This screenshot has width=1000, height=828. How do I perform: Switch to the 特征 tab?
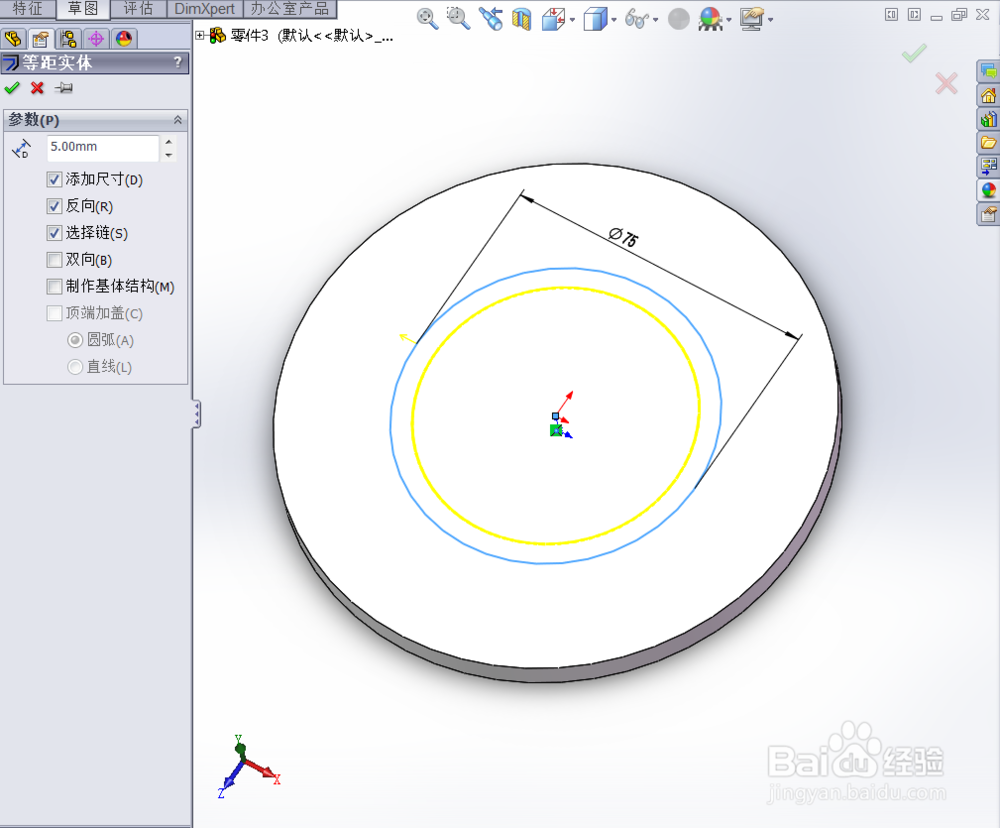27,8
